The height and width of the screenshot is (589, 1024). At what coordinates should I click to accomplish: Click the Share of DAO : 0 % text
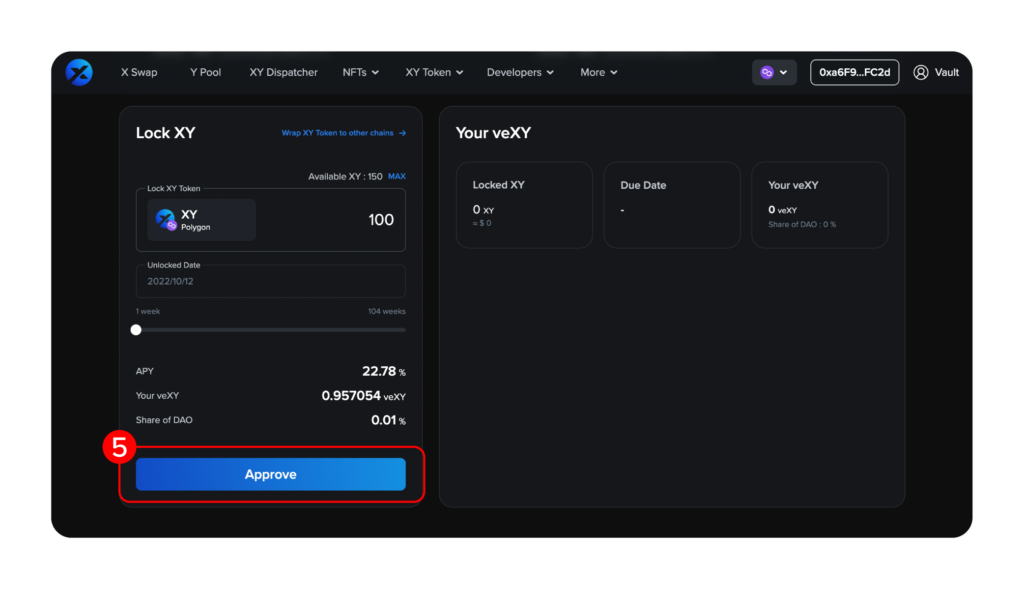[802, 225]
